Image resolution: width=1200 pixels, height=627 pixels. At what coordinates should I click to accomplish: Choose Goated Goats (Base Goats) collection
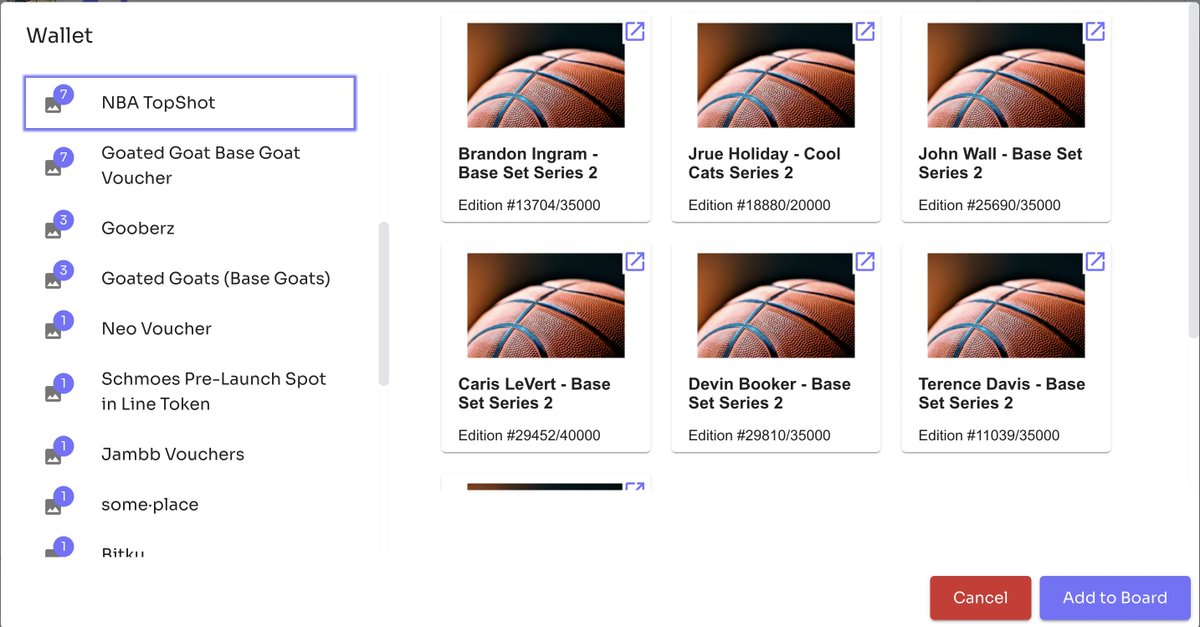pyautogui.click(x=190, y=278)
